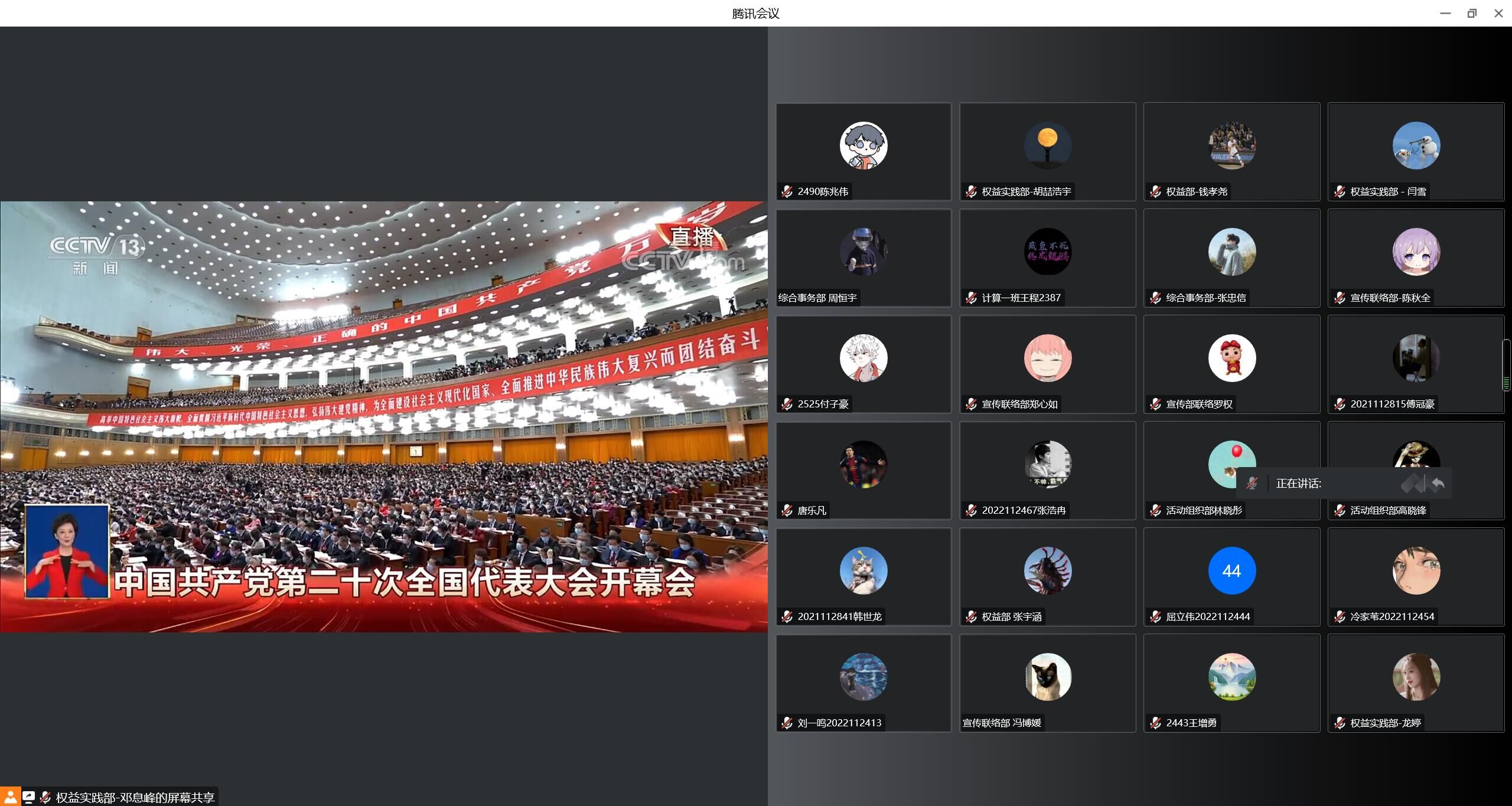
Task: Click the name label 2021112815傅冠豪
Action: click(x=1392, y=404)
